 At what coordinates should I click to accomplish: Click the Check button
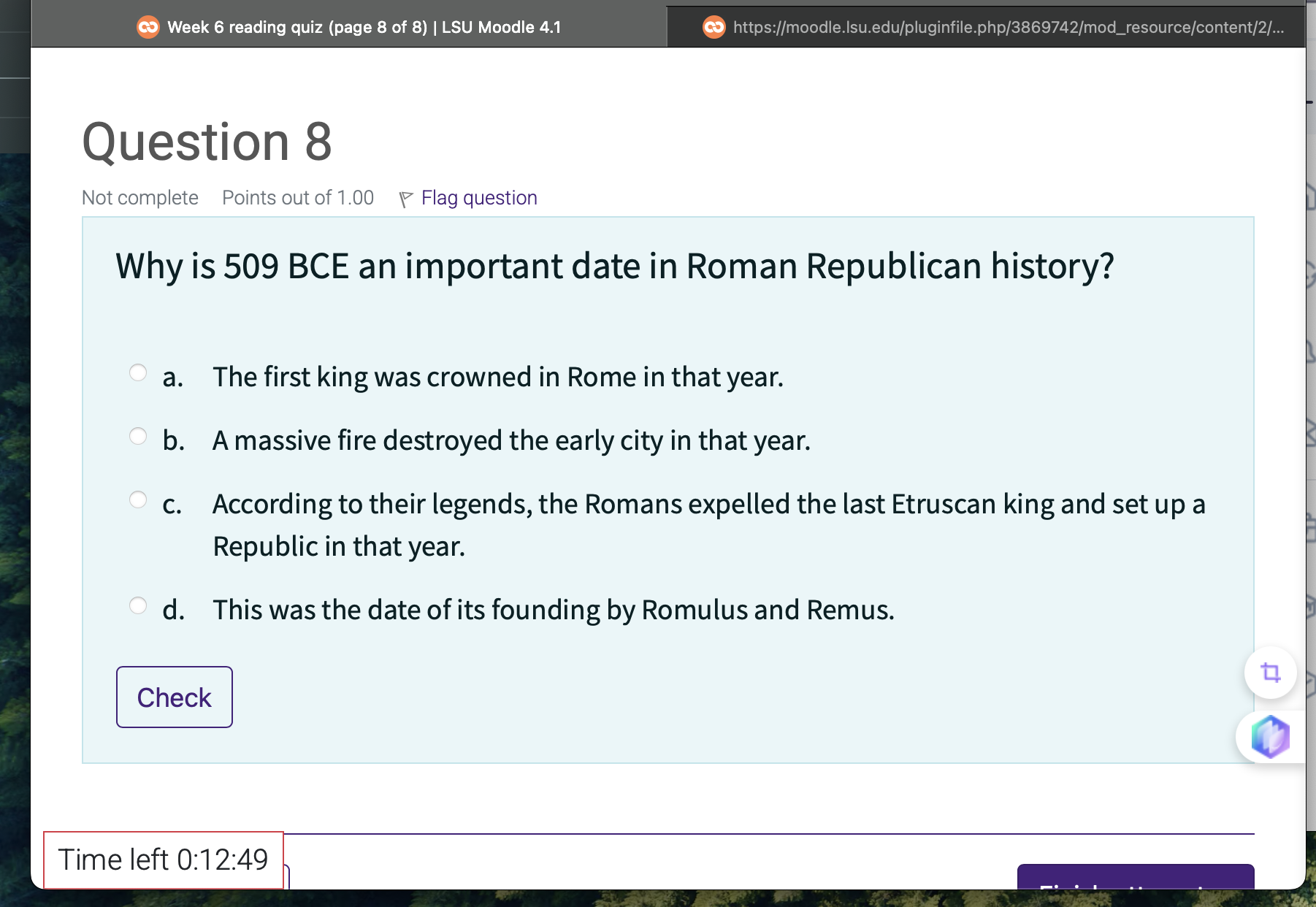173,697
